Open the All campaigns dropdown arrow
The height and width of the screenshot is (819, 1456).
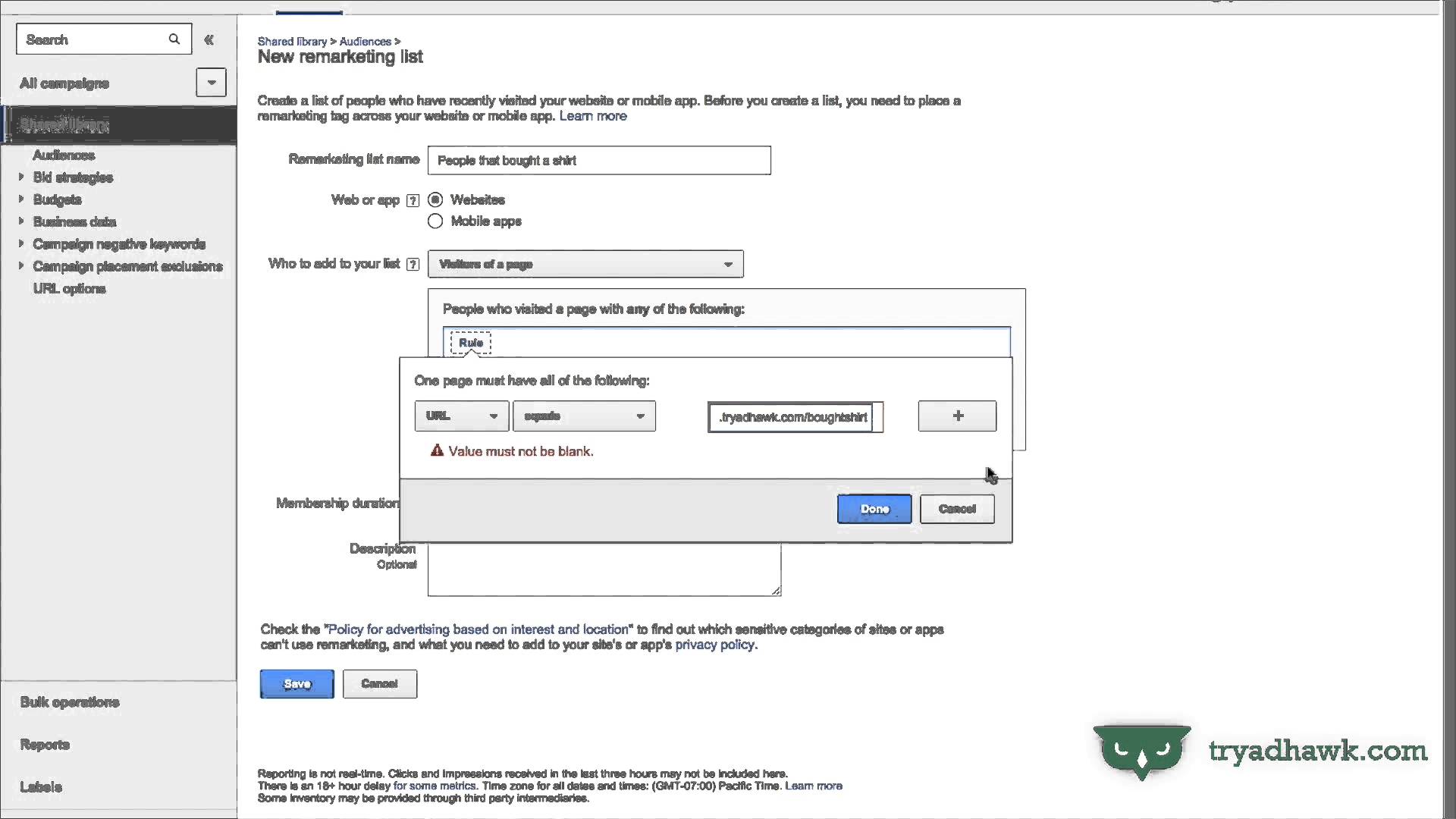pos(211,83)
